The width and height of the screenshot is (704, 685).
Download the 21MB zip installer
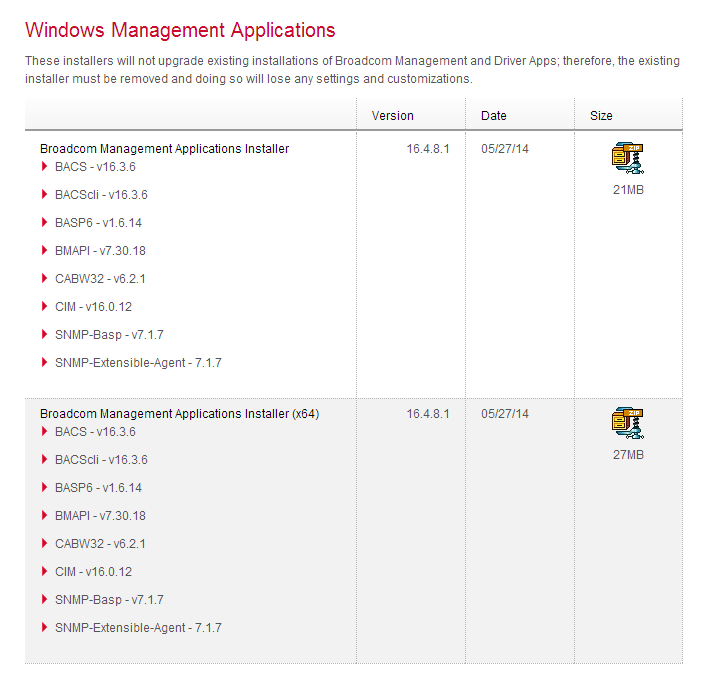628,158
